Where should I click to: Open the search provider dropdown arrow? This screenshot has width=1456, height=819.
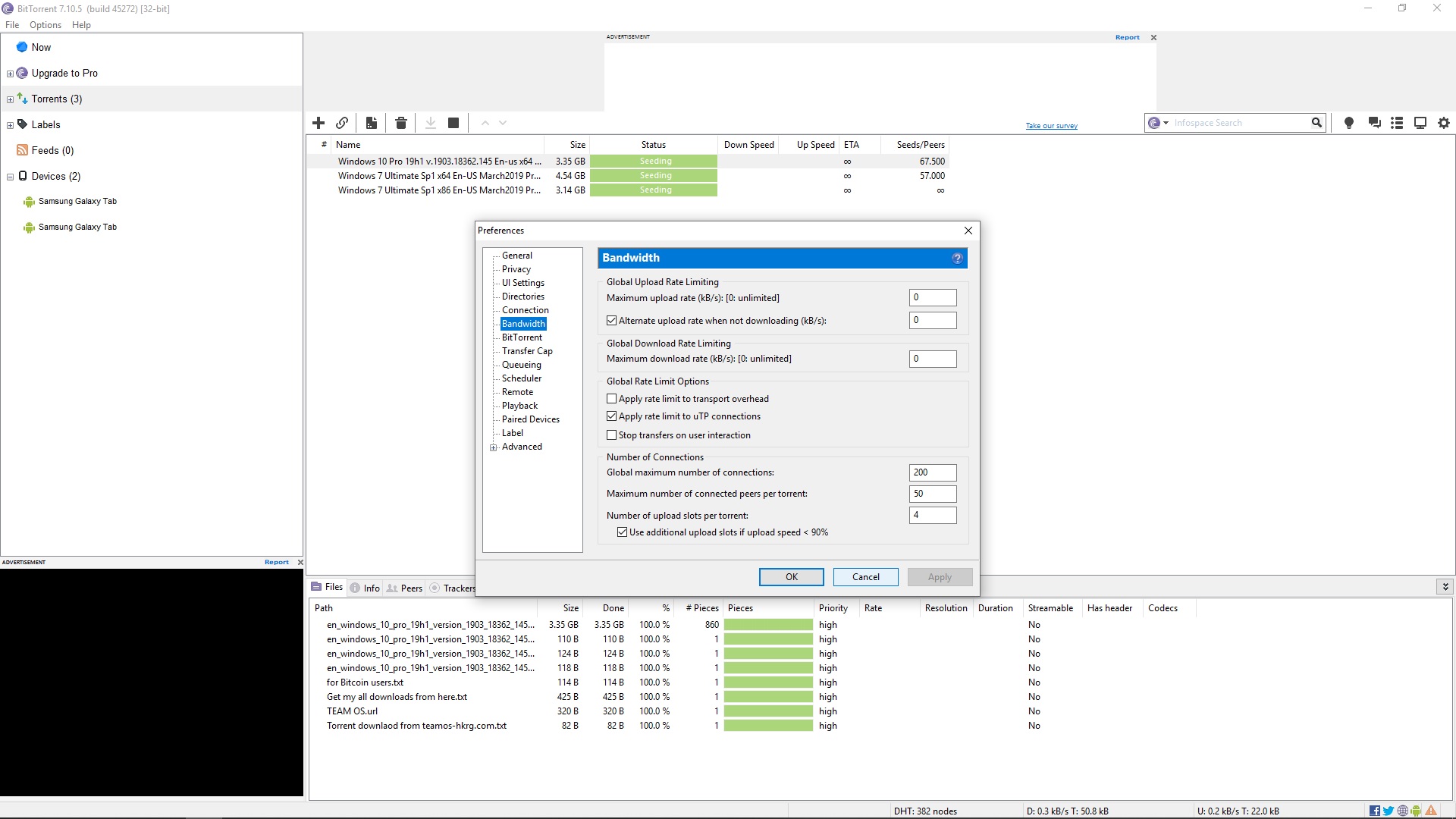[x=1166, y=123]
